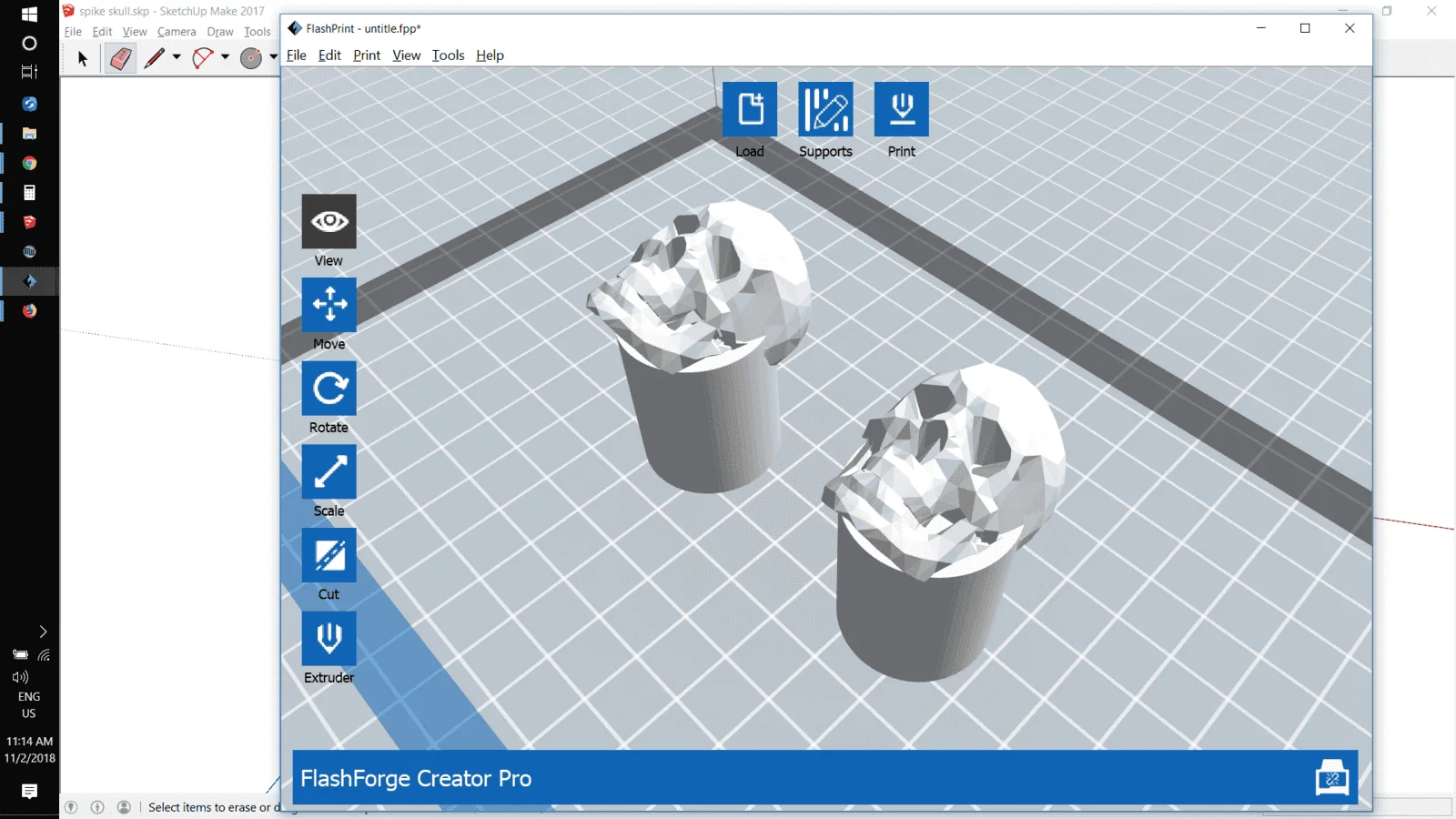The height and width of the screenshot is (819, 1456).
Task: Open the SketchUp Camera menu
Action: (x=177, y=32)
